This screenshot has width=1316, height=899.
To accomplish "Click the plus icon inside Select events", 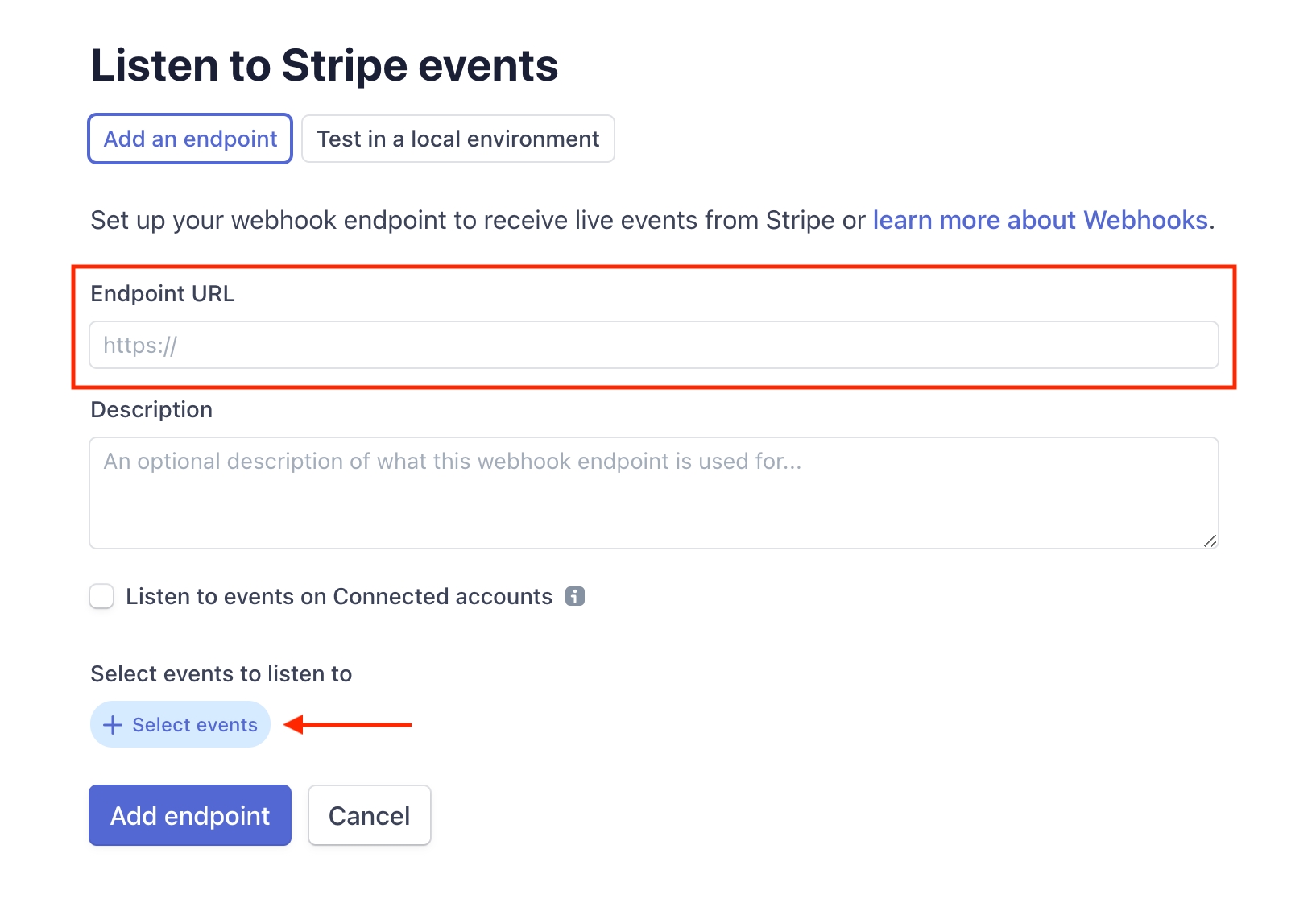I will 111,724.
